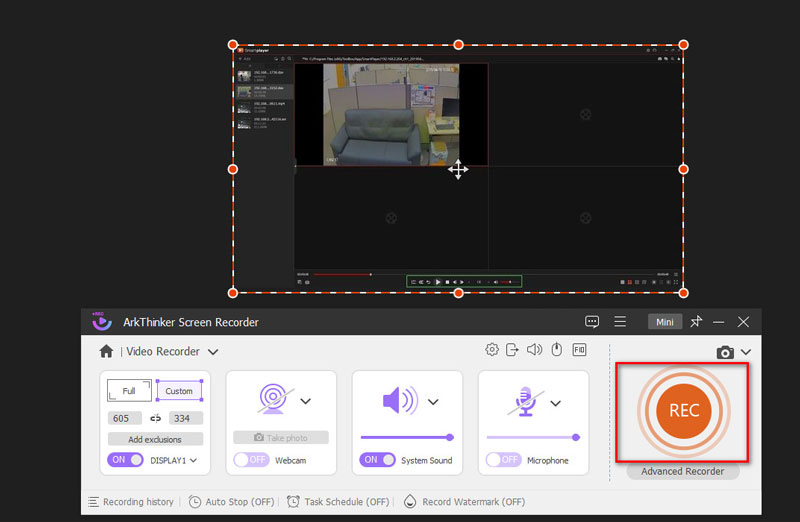Click the bottom-right selection handle
The image size is (800, 522).
tap(684, 293)
